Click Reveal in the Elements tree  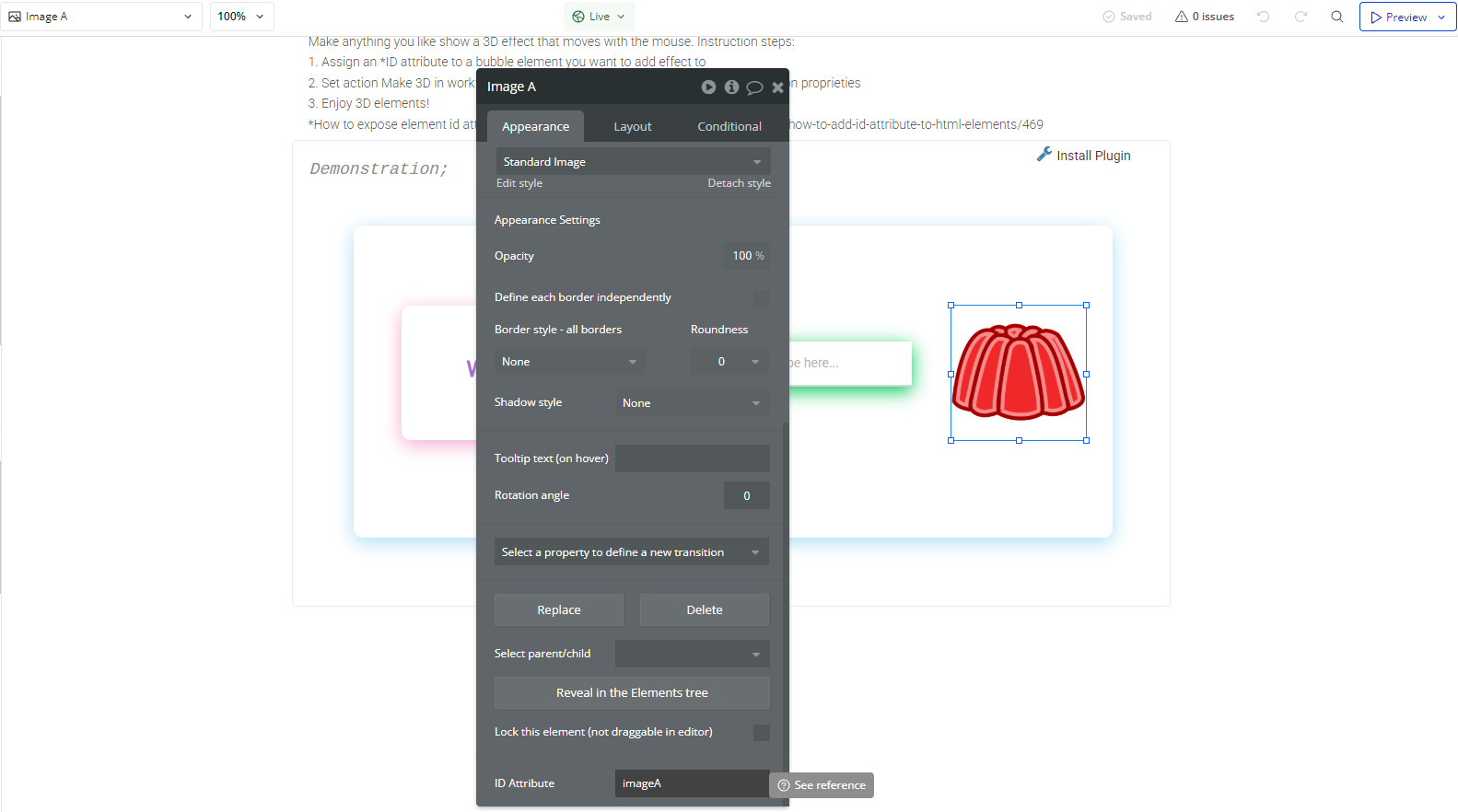point(632,692)
